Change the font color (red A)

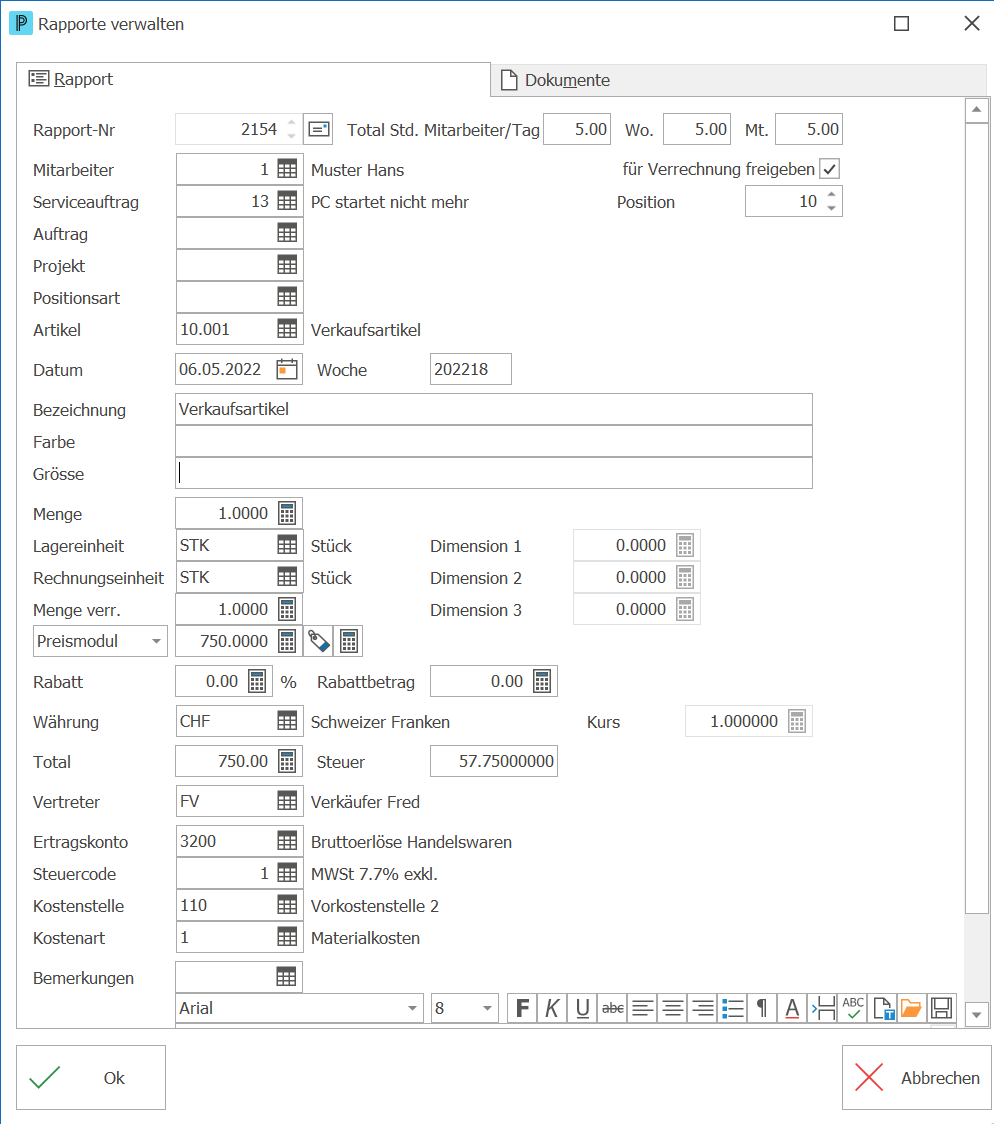coord(793,1009)
